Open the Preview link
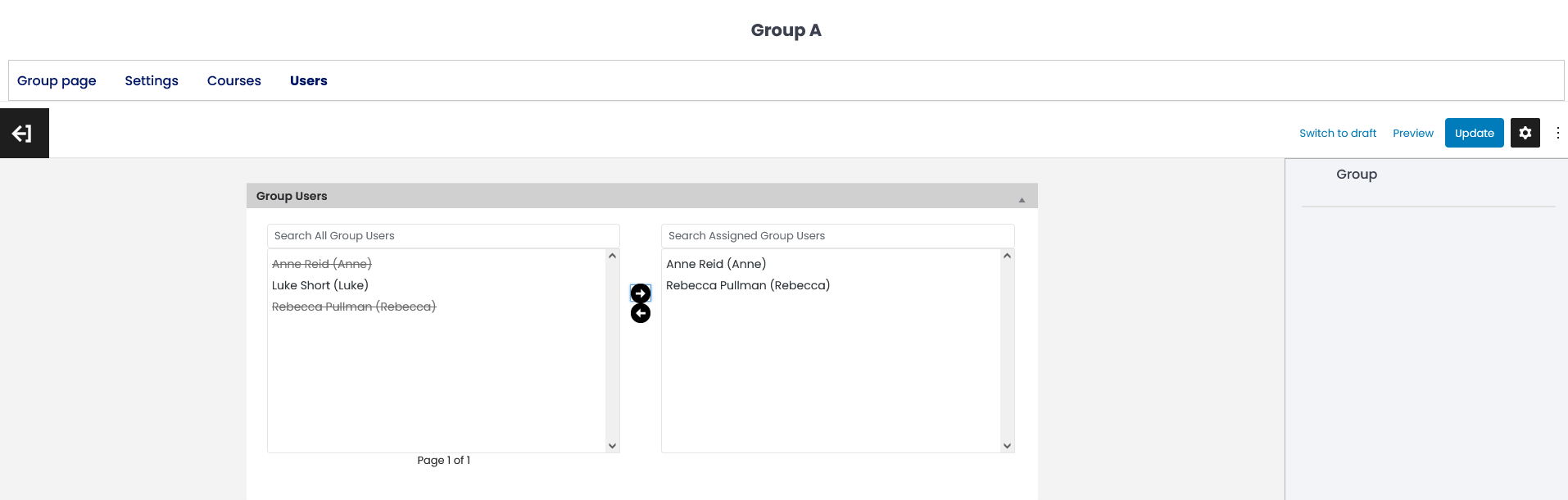This screenshot has width=1568, height=500. pos(1413,133)
